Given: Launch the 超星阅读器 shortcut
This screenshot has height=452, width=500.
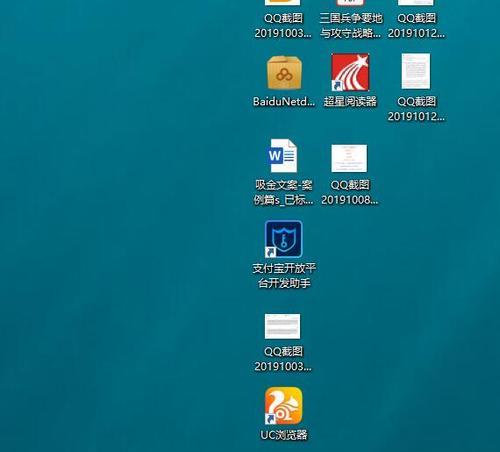Looking at the screenshot, I should pyautogui.click(x=350, y=72).
